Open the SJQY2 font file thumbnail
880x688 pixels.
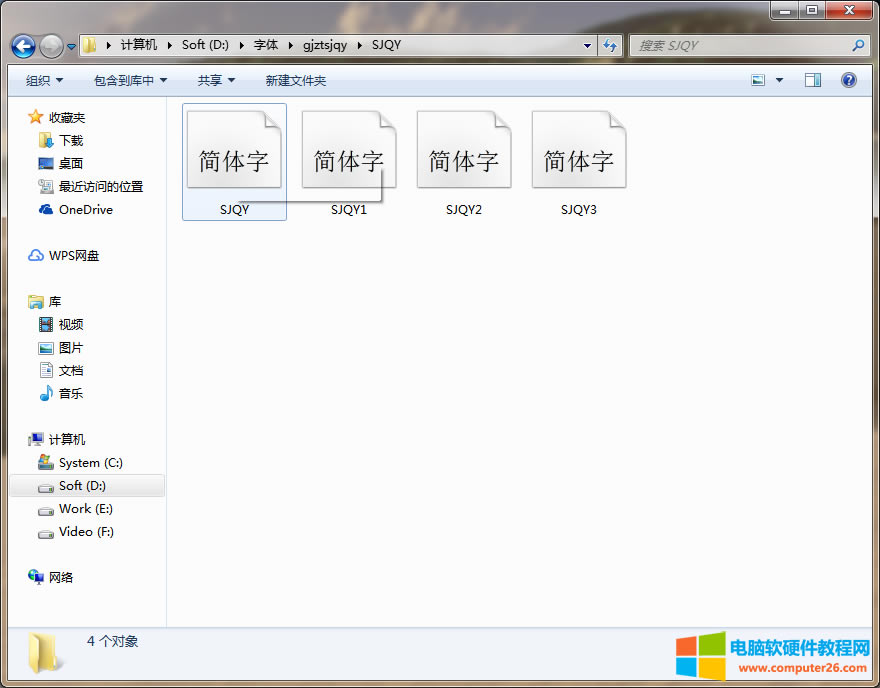click(x=463, y=148)
